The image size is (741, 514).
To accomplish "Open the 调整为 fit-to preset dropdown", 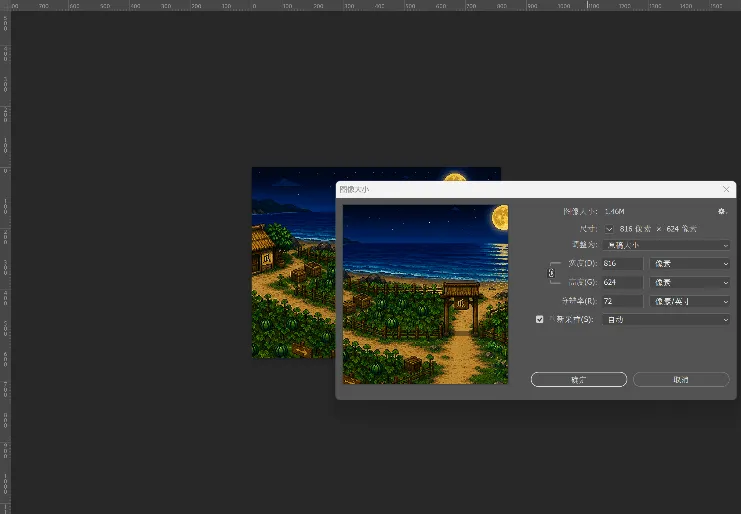I will pos(666,245).
